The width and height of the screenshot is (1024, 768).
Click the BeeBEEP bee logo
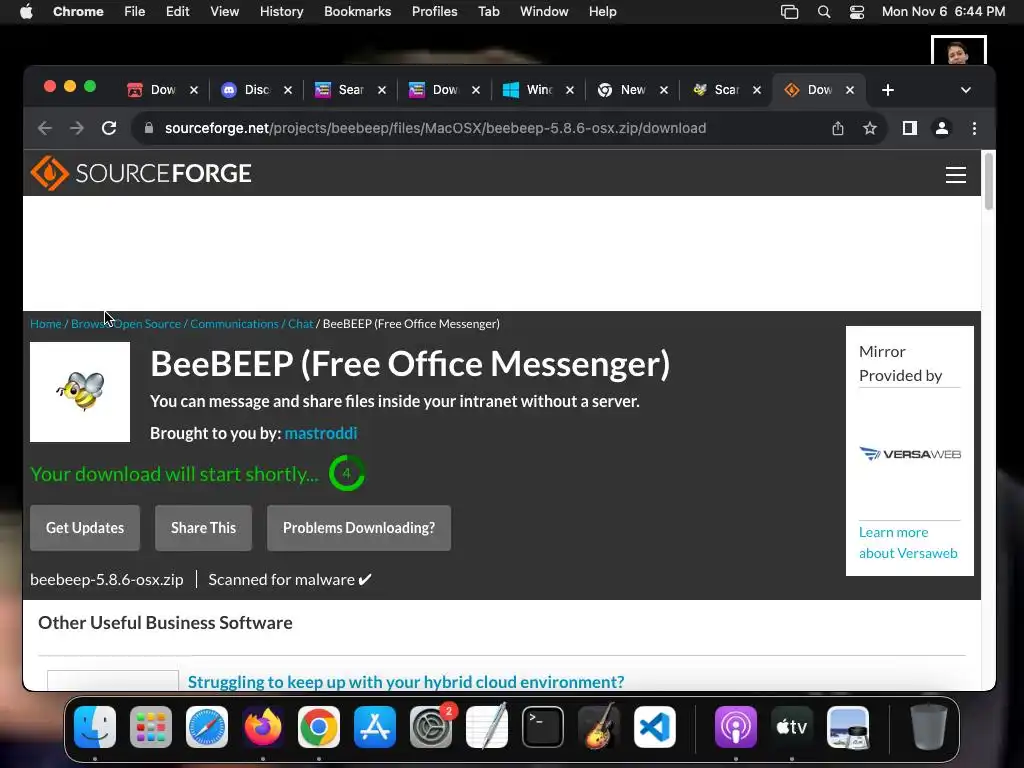coord(80,392)
